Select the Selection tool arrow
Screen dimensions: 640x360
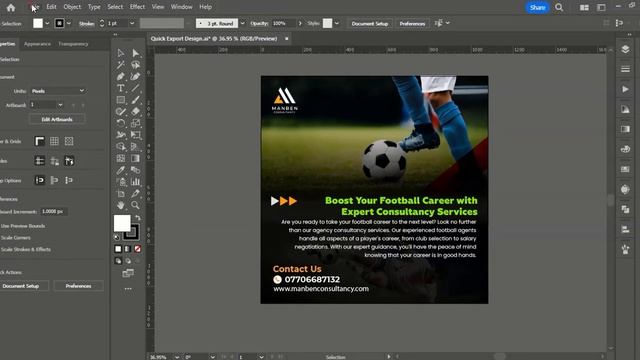pyautogui.click(x=120, y=53)
